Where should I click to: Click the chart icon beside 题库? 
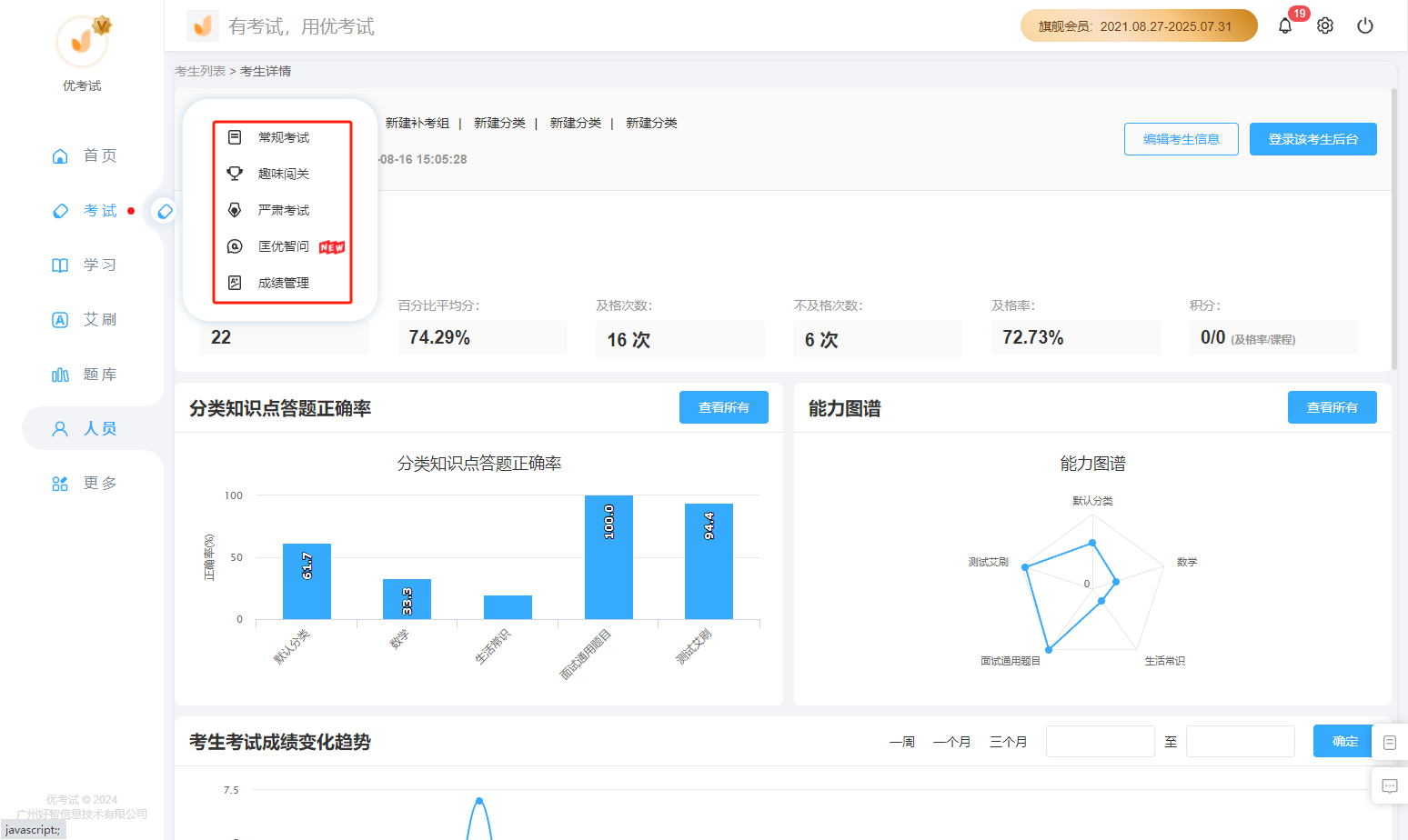tap(60, 375)
